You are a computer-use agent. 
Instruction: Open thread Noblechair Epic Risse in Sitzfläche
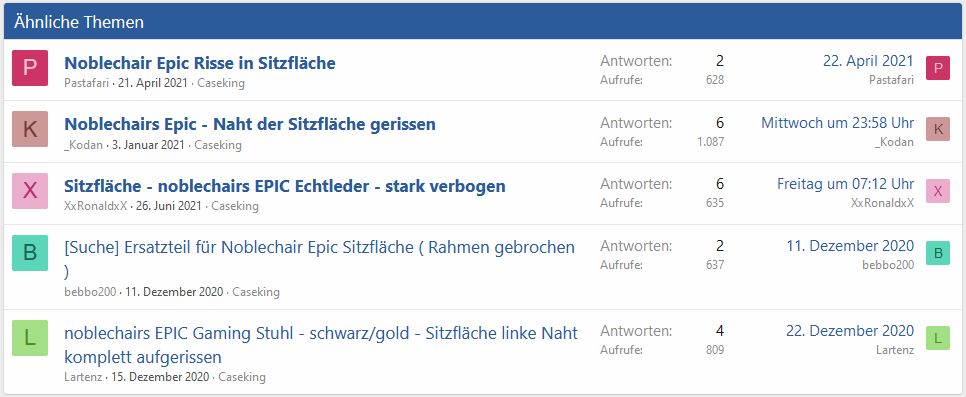(200, 63)
